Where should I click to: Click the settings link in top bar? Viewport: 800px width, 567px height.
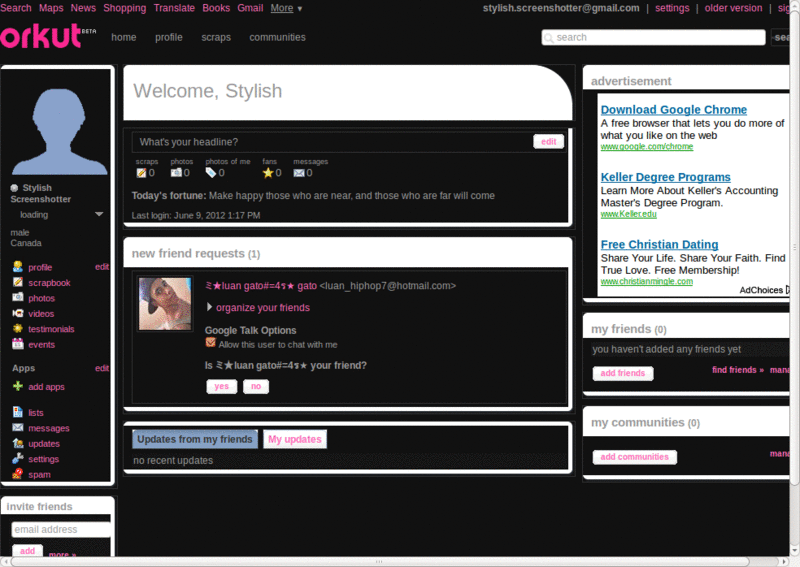[672, 8]
